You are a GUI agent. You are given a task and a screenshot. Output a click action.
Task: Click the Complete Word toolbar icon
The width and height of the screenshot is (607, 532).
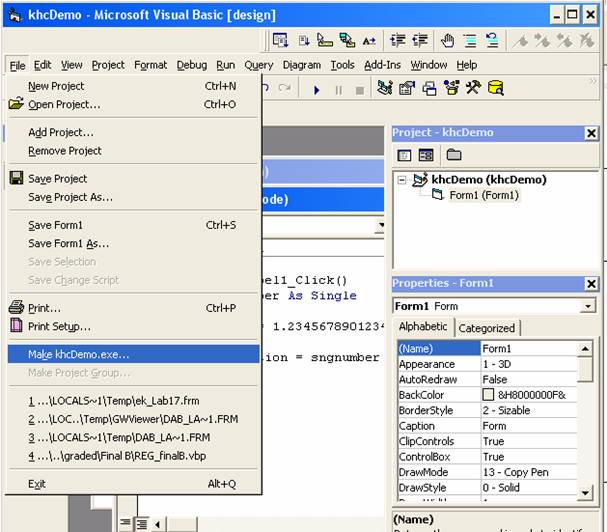[369, 41]
